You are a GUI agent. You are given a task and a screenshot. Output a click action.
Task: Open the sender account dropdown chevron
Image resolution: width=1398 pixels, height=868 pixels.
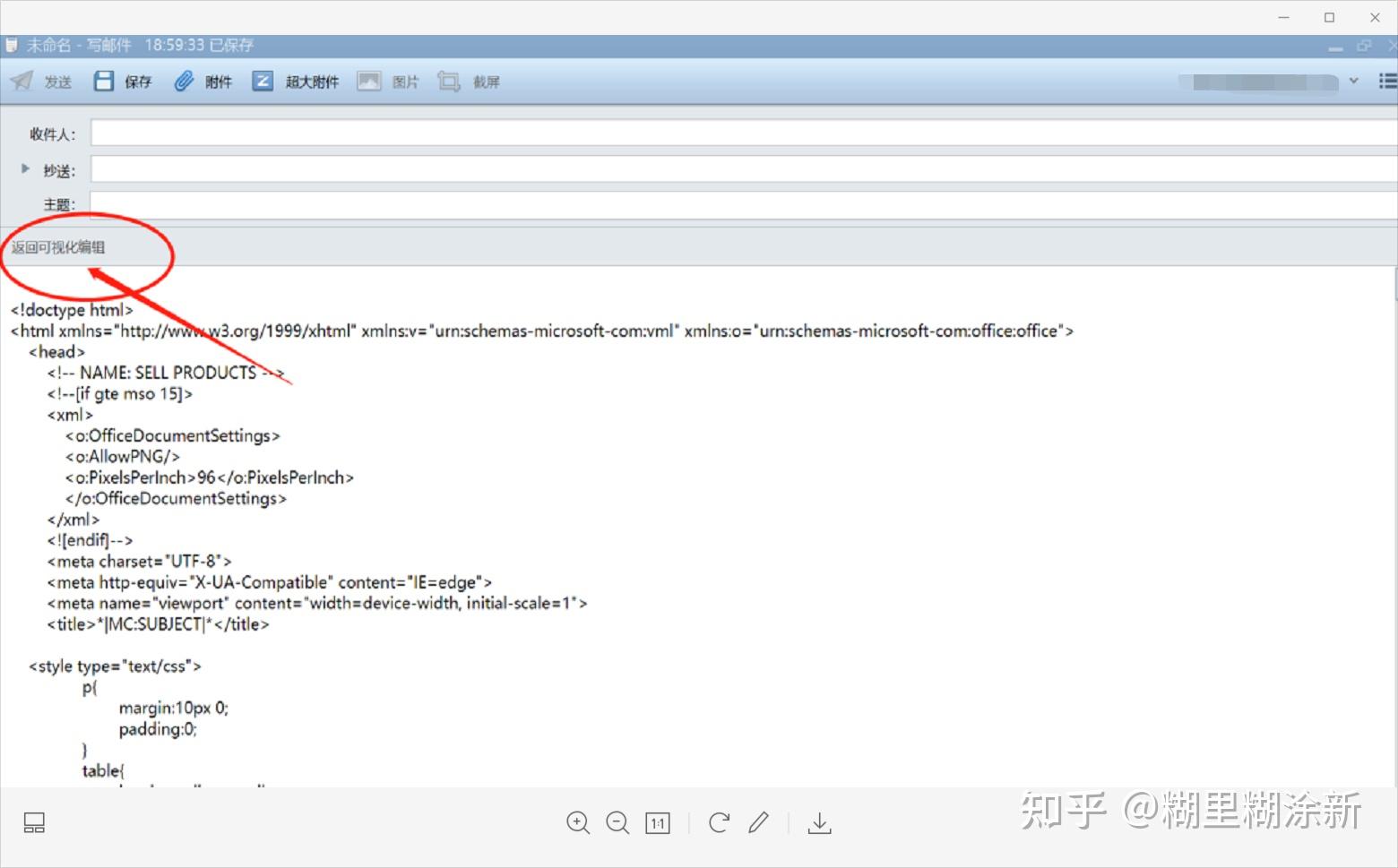click(x=1355, y=81)
